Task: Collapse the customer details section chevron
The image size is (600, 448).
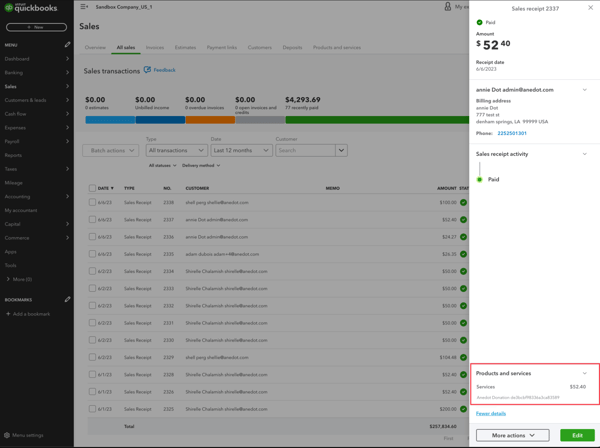Action: coord(585,90)
